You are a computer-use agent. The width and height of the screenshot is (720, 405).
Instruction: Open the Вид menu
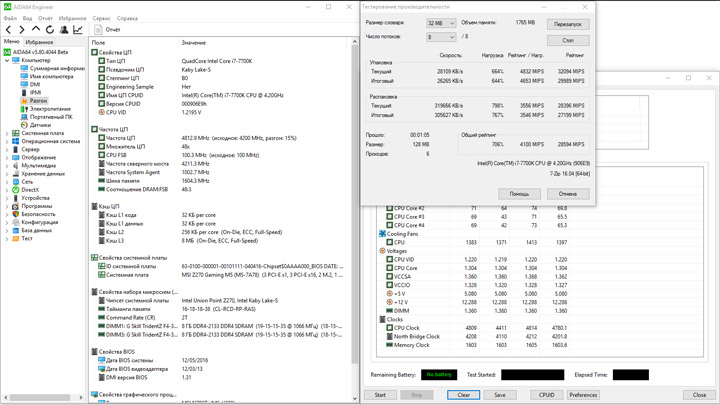(28, 18)
